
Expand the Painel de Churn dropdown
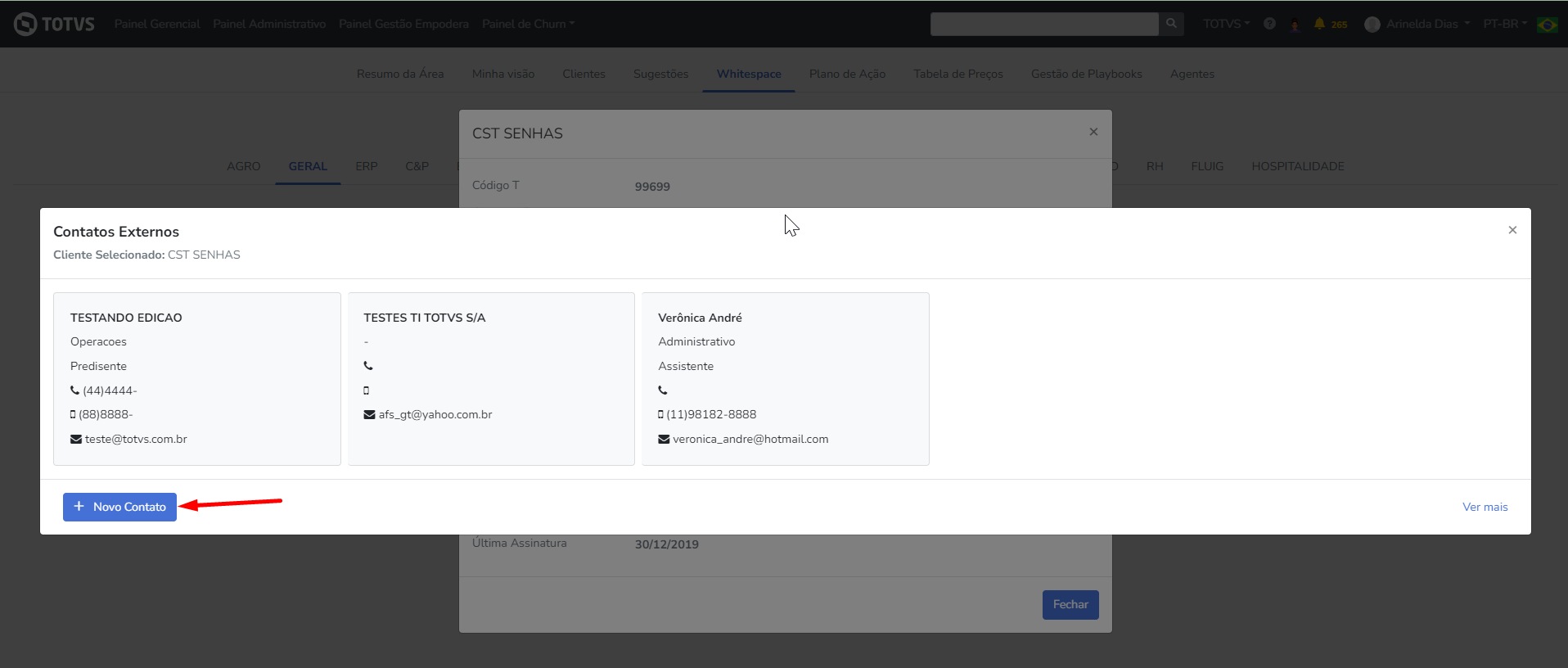[528, 24]
